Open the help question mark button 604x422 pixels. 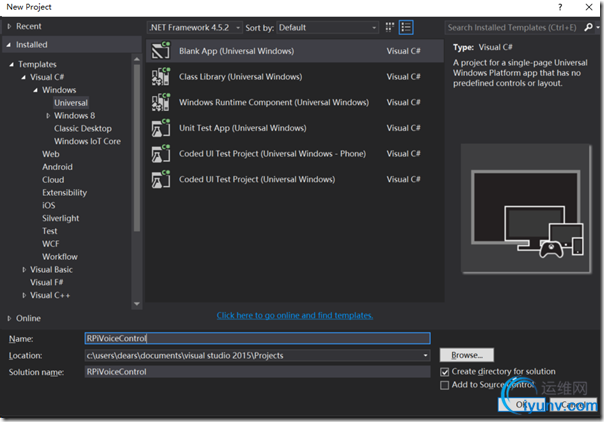pyautogui.click(x=560, y=7)
